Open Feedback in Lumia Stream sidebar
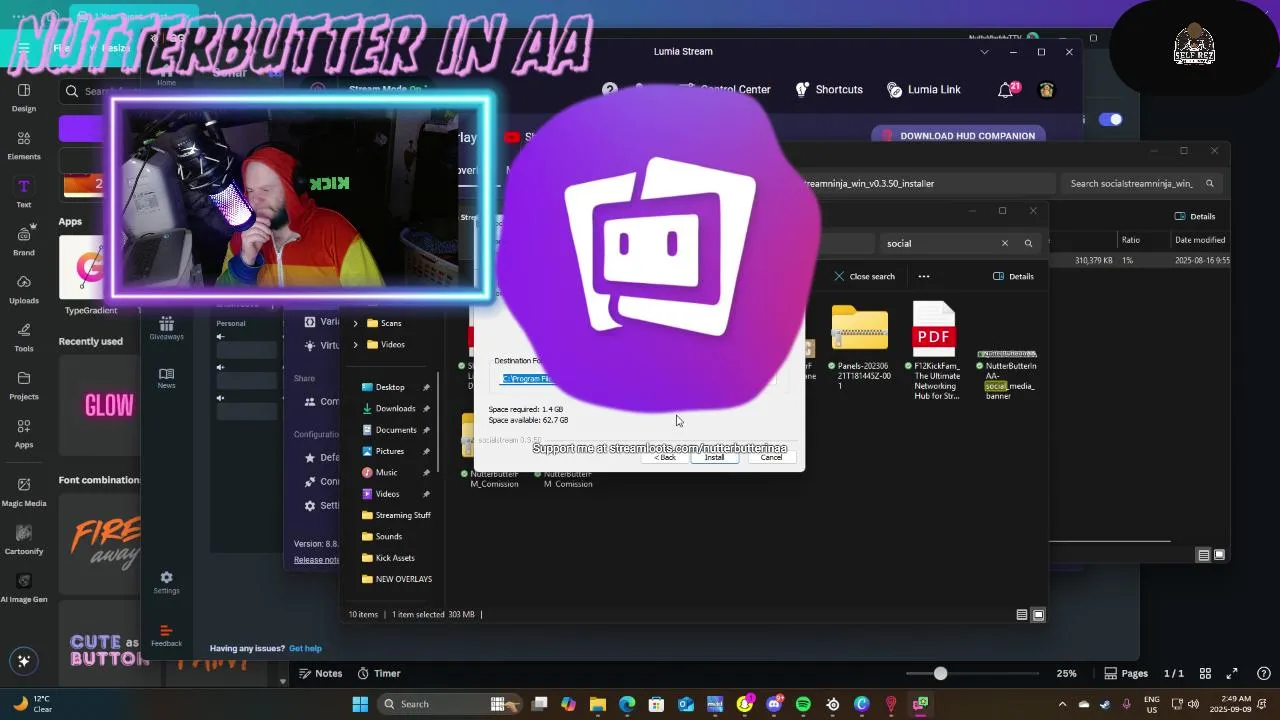Image resolution: width=1280 pixels, height=720 pixels. pos(166,635)
